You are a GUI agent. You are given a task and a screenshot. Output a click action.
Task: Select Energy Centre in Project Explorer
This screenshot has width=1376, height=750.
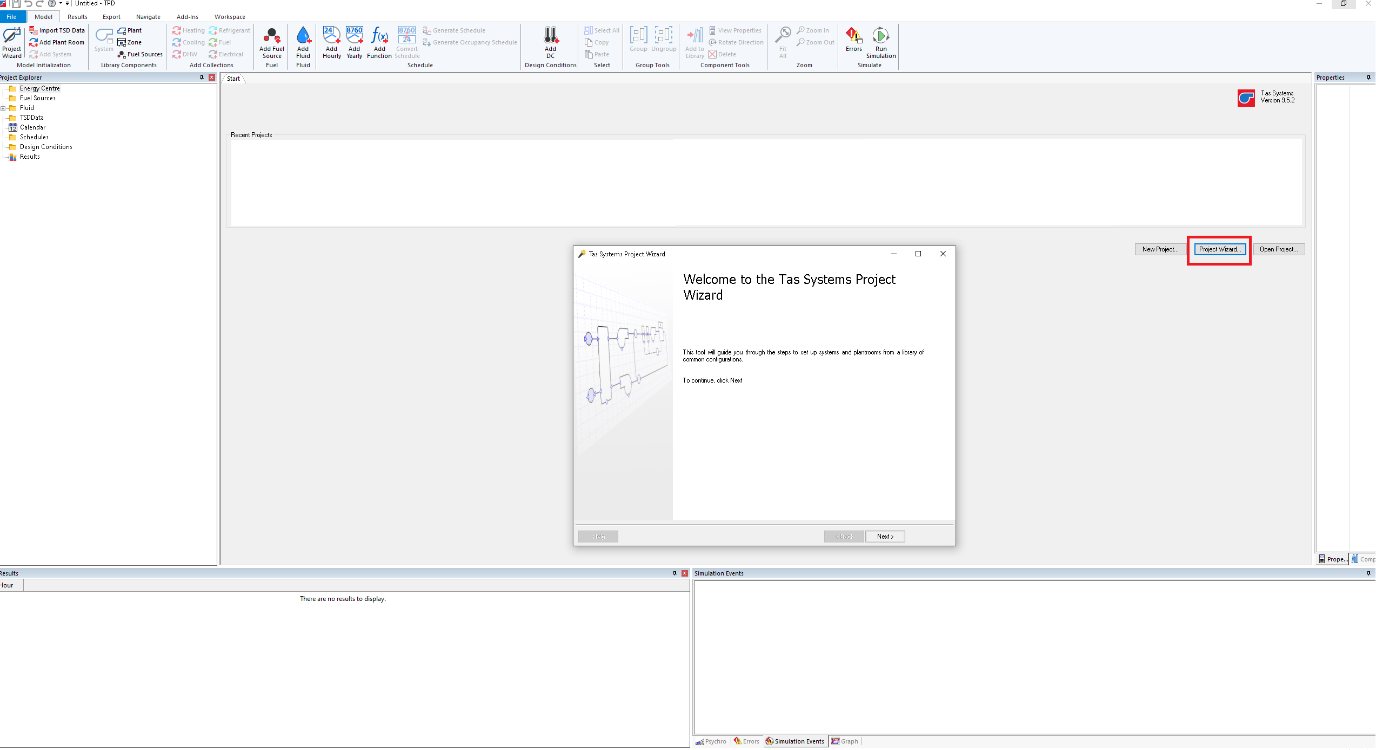coord(39,88)
